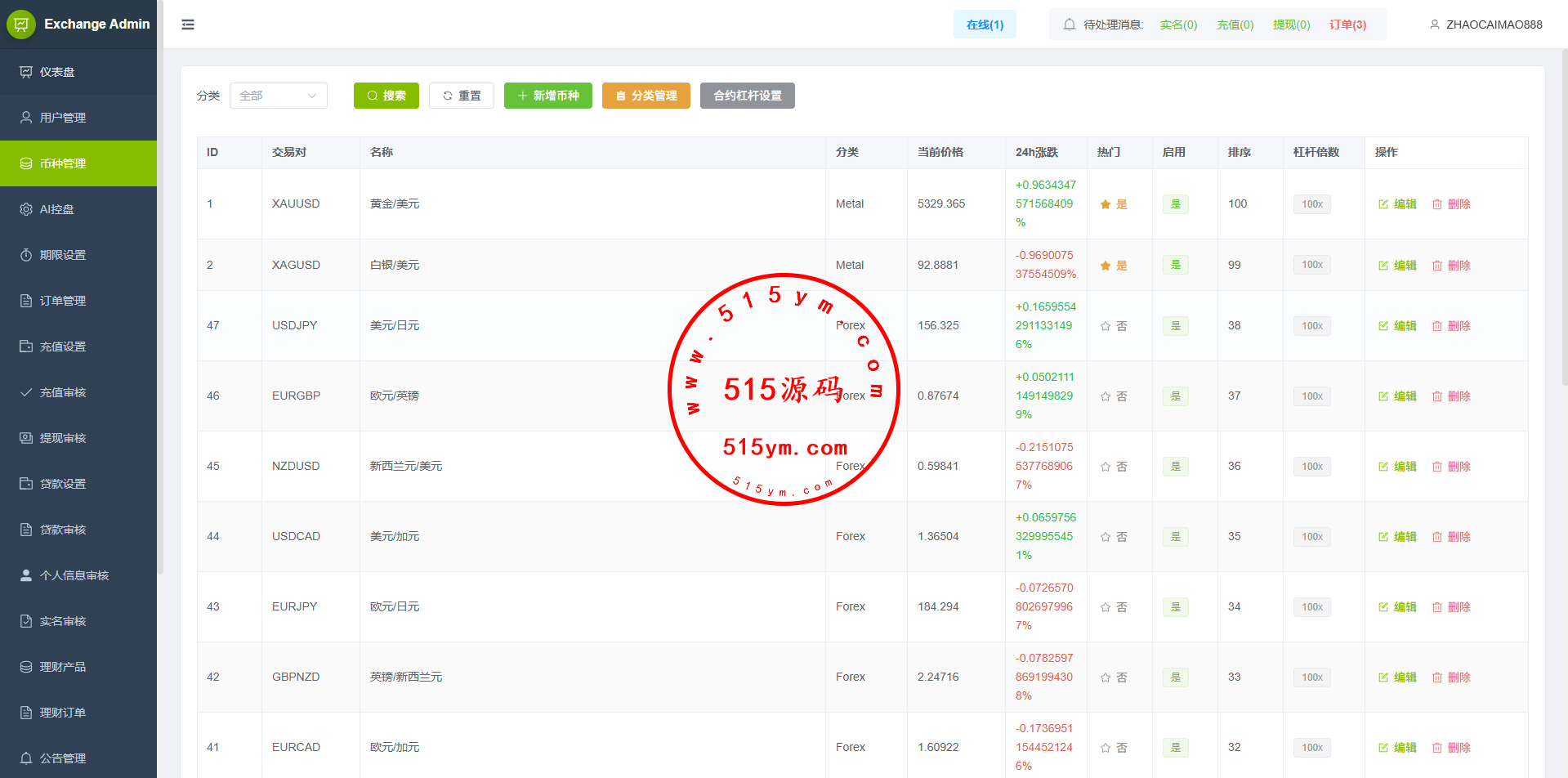Click the Exchange Admin logo icon

click(x=21, y=25)
